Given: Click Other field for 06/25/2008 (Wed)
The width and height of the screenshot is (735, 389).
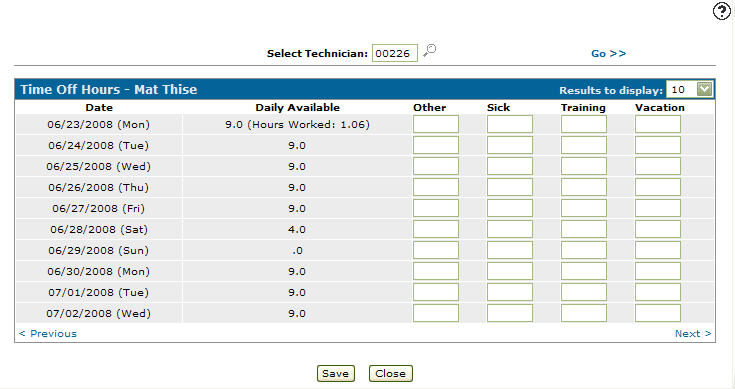Looking at the screenshot, I should pos(436,166).
